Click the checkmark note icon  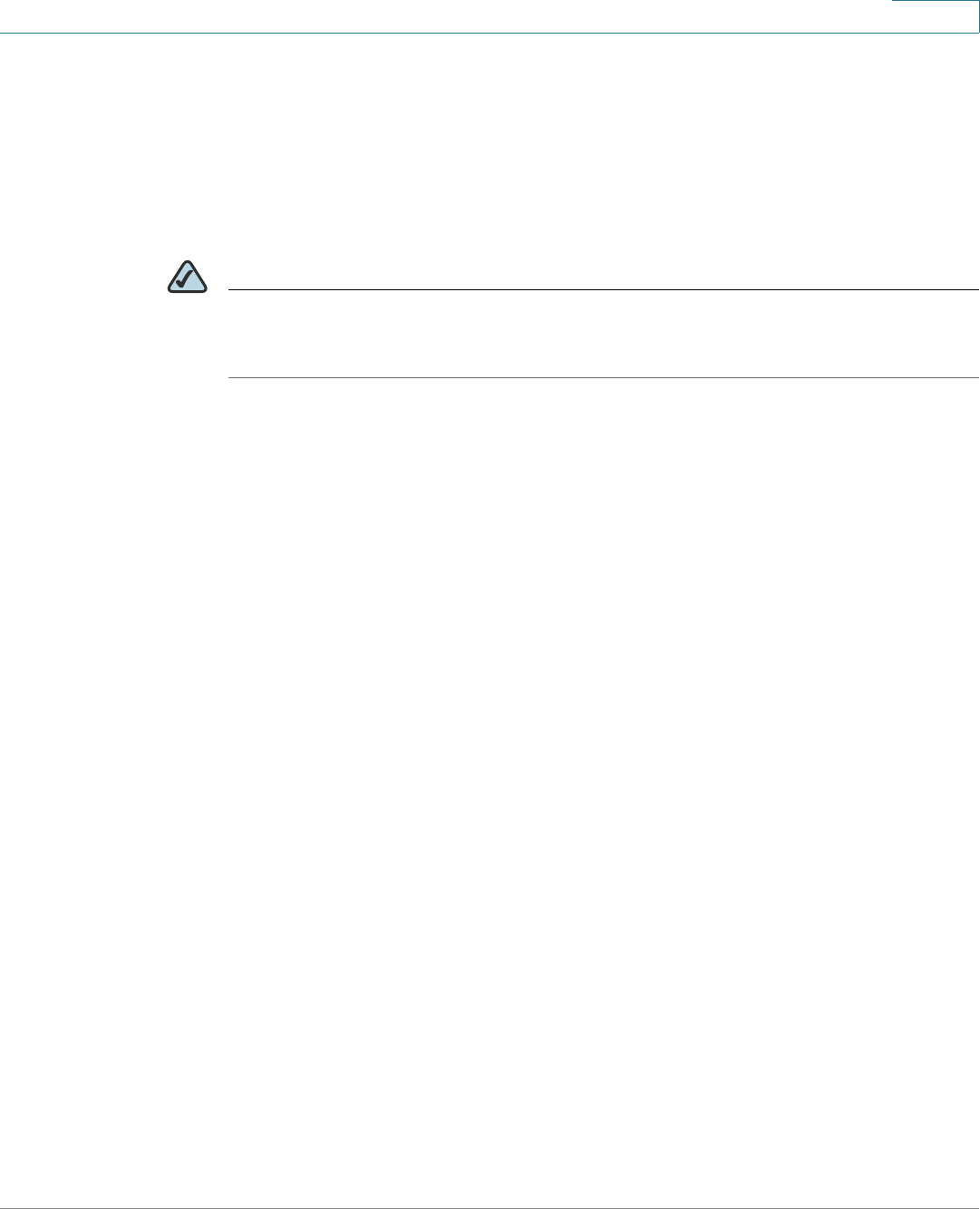tap(188, 277)
